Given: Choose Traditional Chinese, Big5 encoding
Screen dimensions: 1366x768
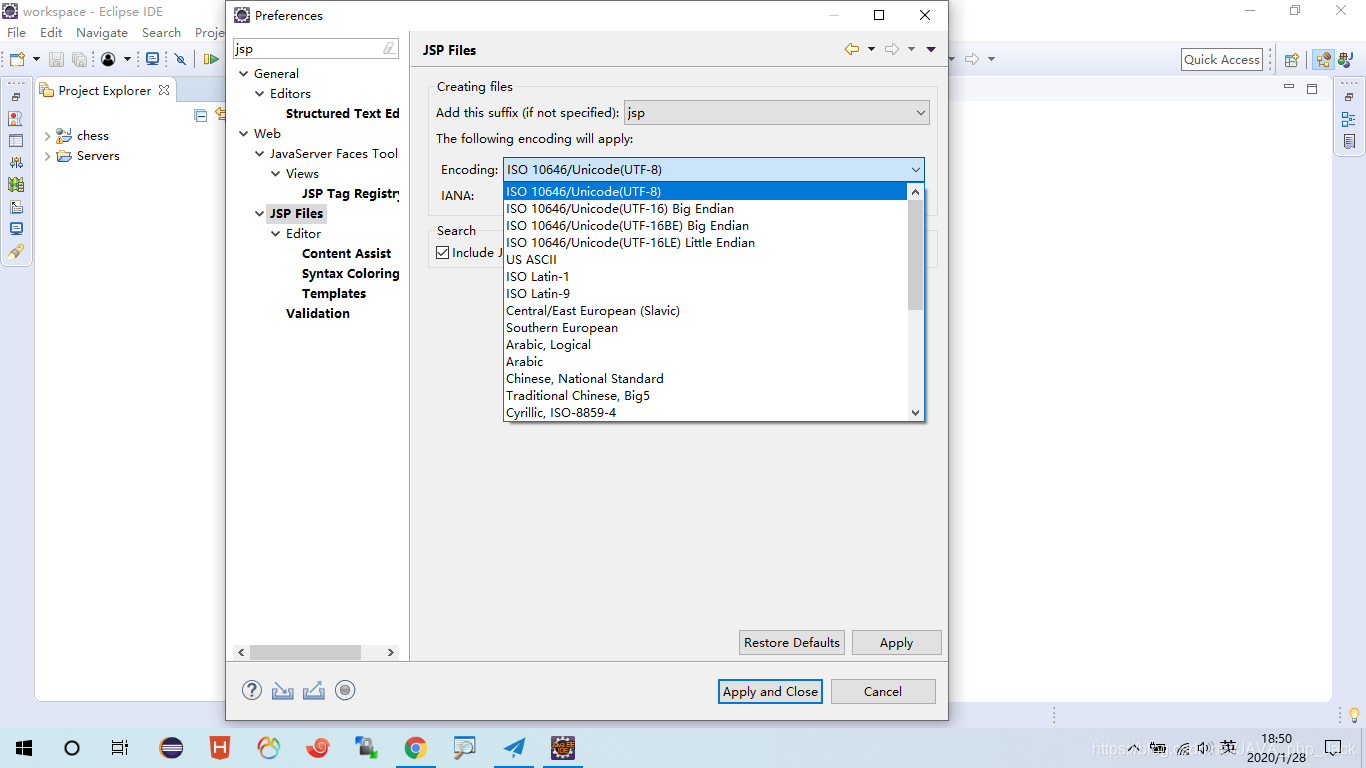Looking at the screenshot, I should (x=705, y=396).
